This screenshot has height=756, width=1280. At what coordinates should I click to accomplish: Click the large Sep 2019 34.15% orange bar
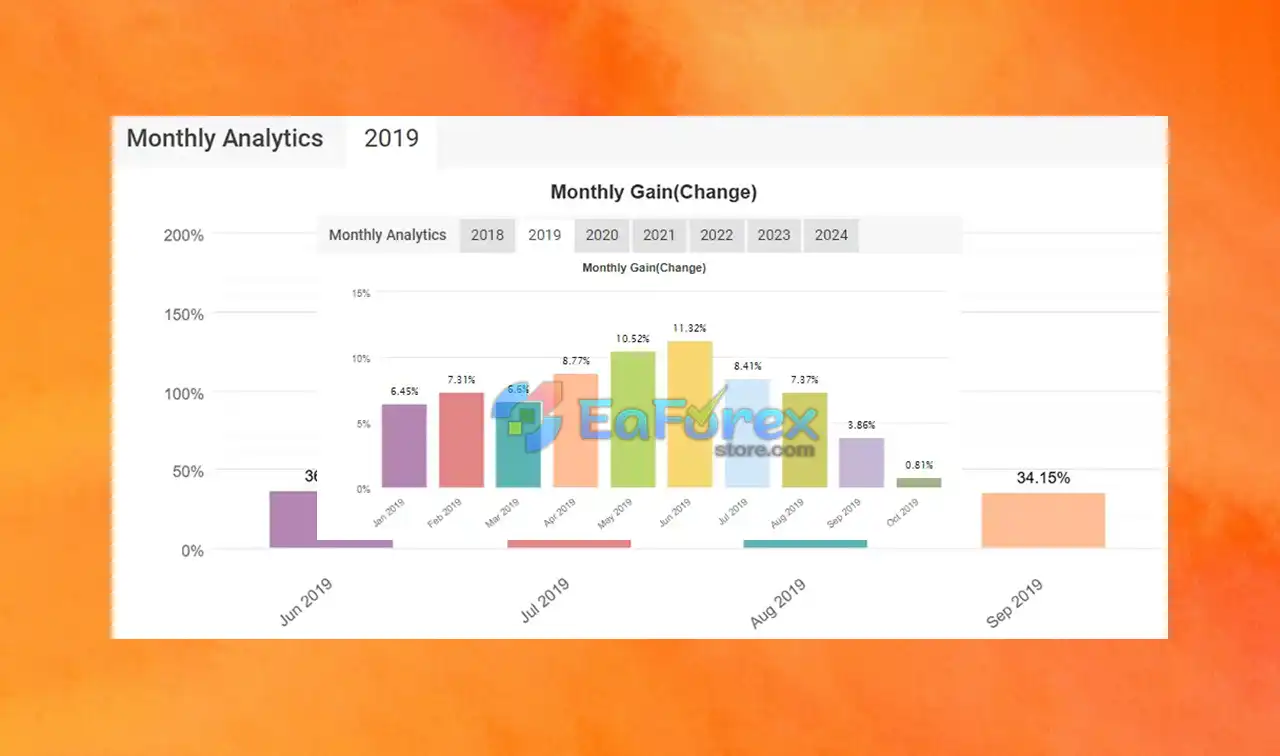1043,520
